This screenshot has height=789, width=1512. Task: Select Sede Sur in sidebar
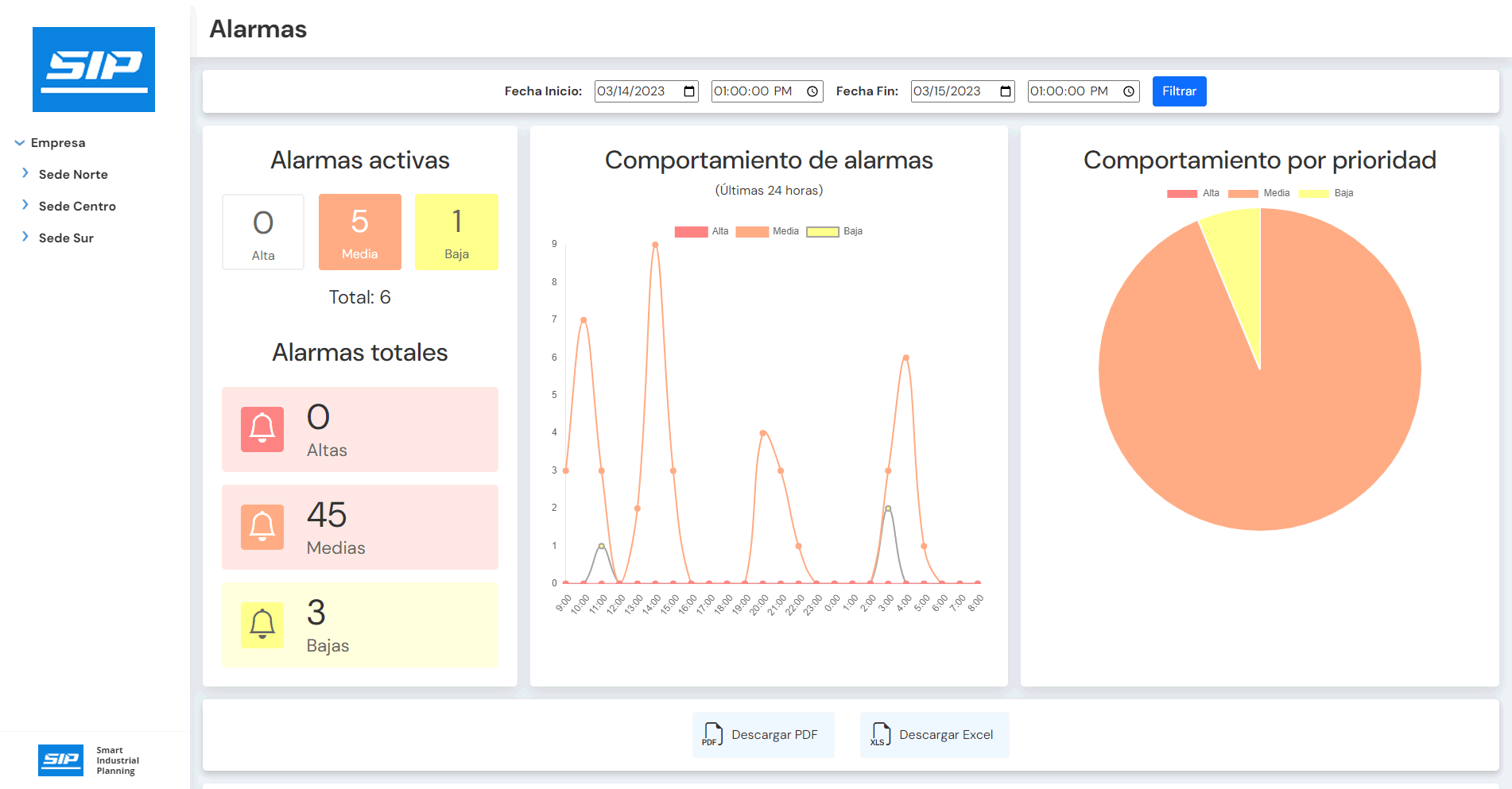66,238
